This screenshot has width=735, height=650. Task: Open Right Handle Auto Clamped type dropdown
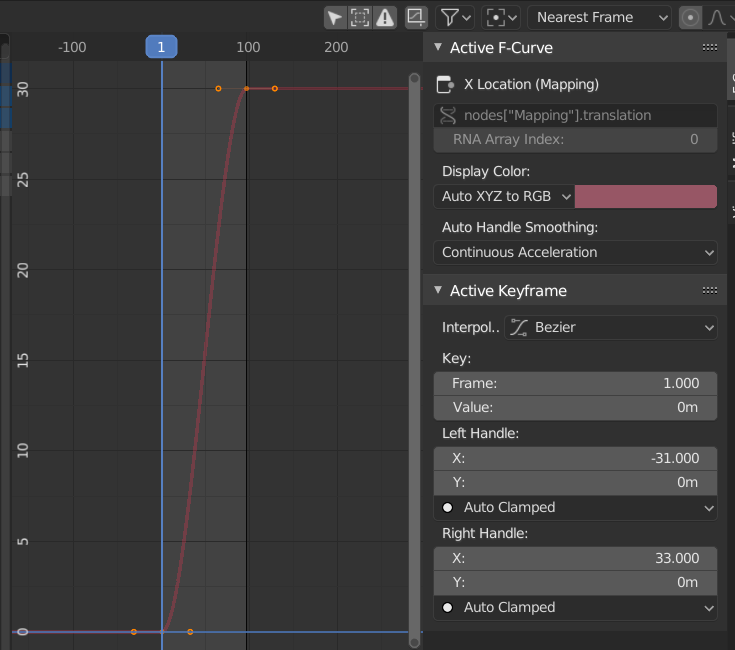pos(576,607)
